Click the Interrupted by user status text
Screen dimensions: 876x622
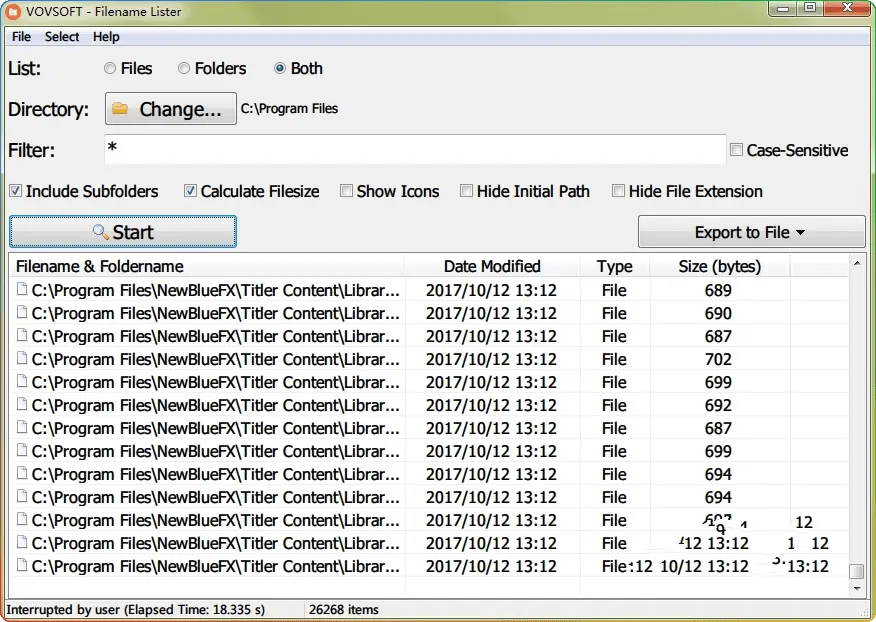pyautogui.click(x=136, y=610)
